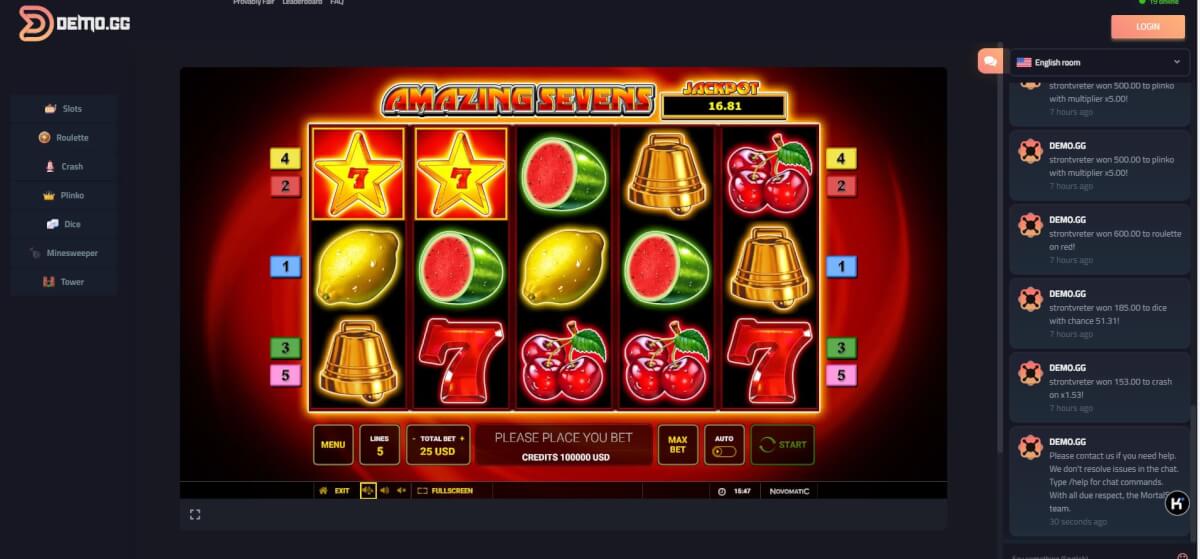The width and height of the screenshot is (1200, 559).
Task: Spin the reels with START
Action: coord(782,445)
